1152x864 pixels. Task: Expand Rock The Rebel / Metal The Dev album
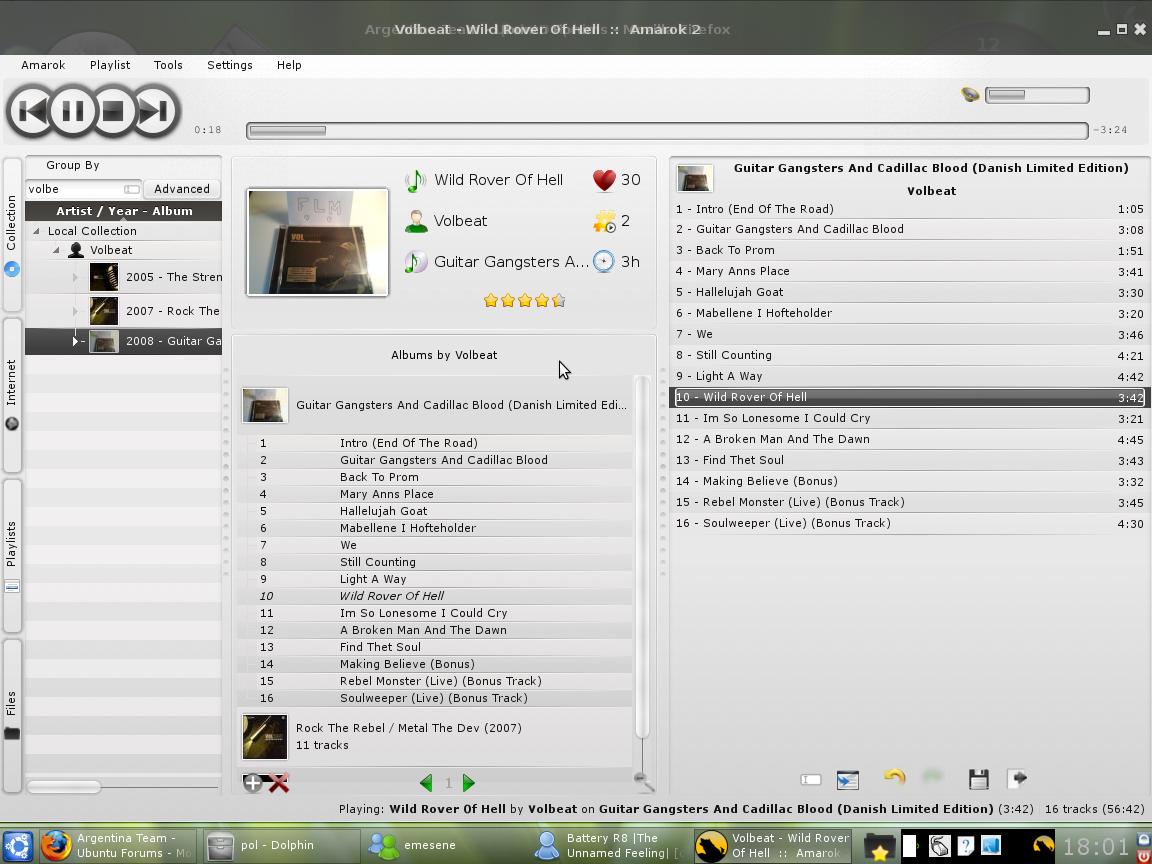point(435,736)
